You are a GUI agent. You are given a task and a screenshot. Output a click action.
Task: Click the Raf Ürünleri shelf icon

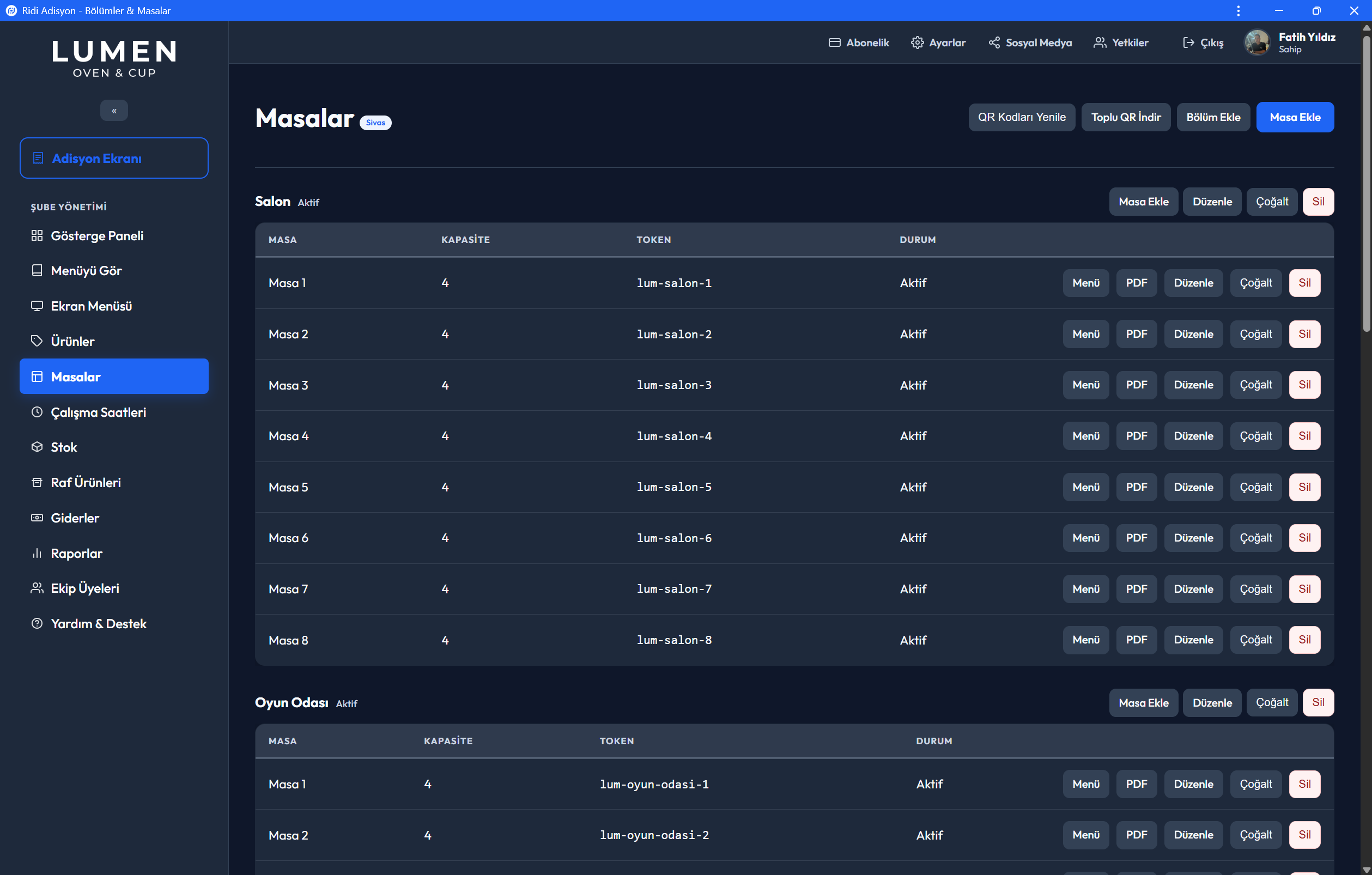tap(37, 483)
